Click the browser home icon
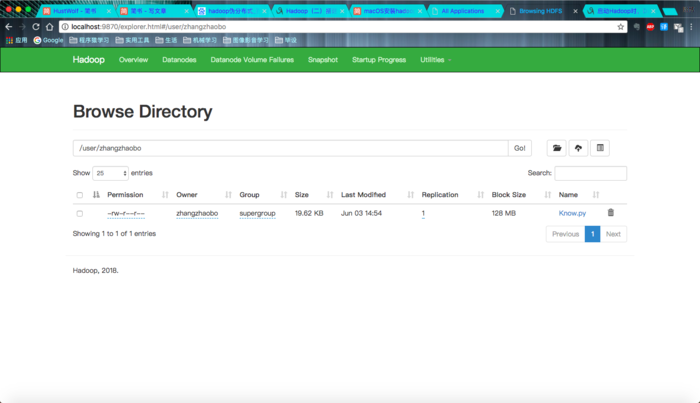The width and height of the screenshot is (700, 403). coord(50,27)
